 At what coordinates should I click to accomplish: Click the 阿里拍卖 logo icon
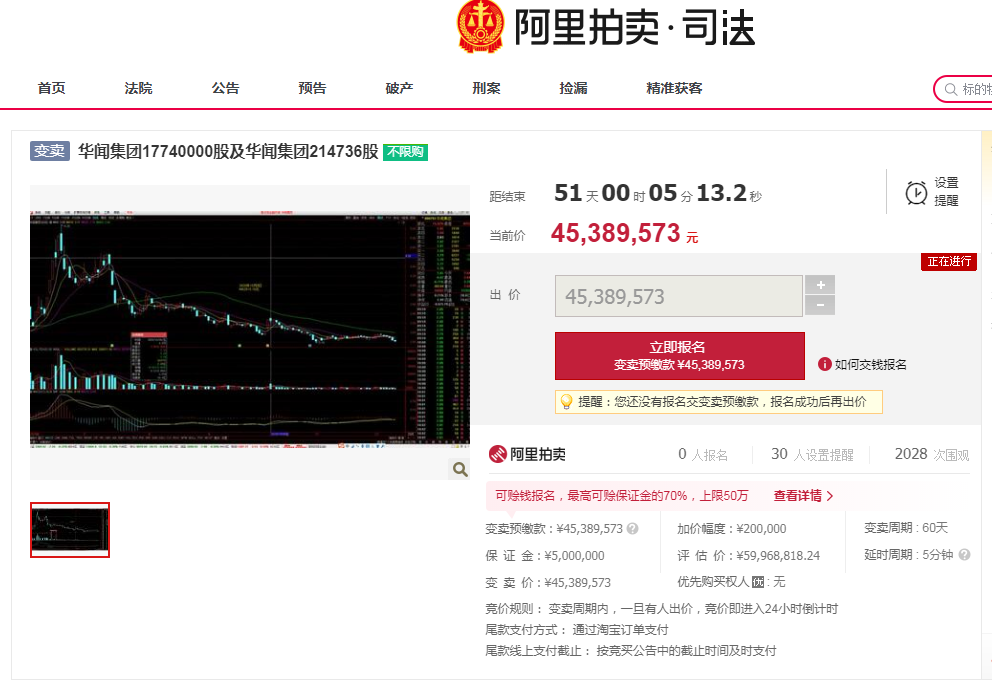(498, 454)
